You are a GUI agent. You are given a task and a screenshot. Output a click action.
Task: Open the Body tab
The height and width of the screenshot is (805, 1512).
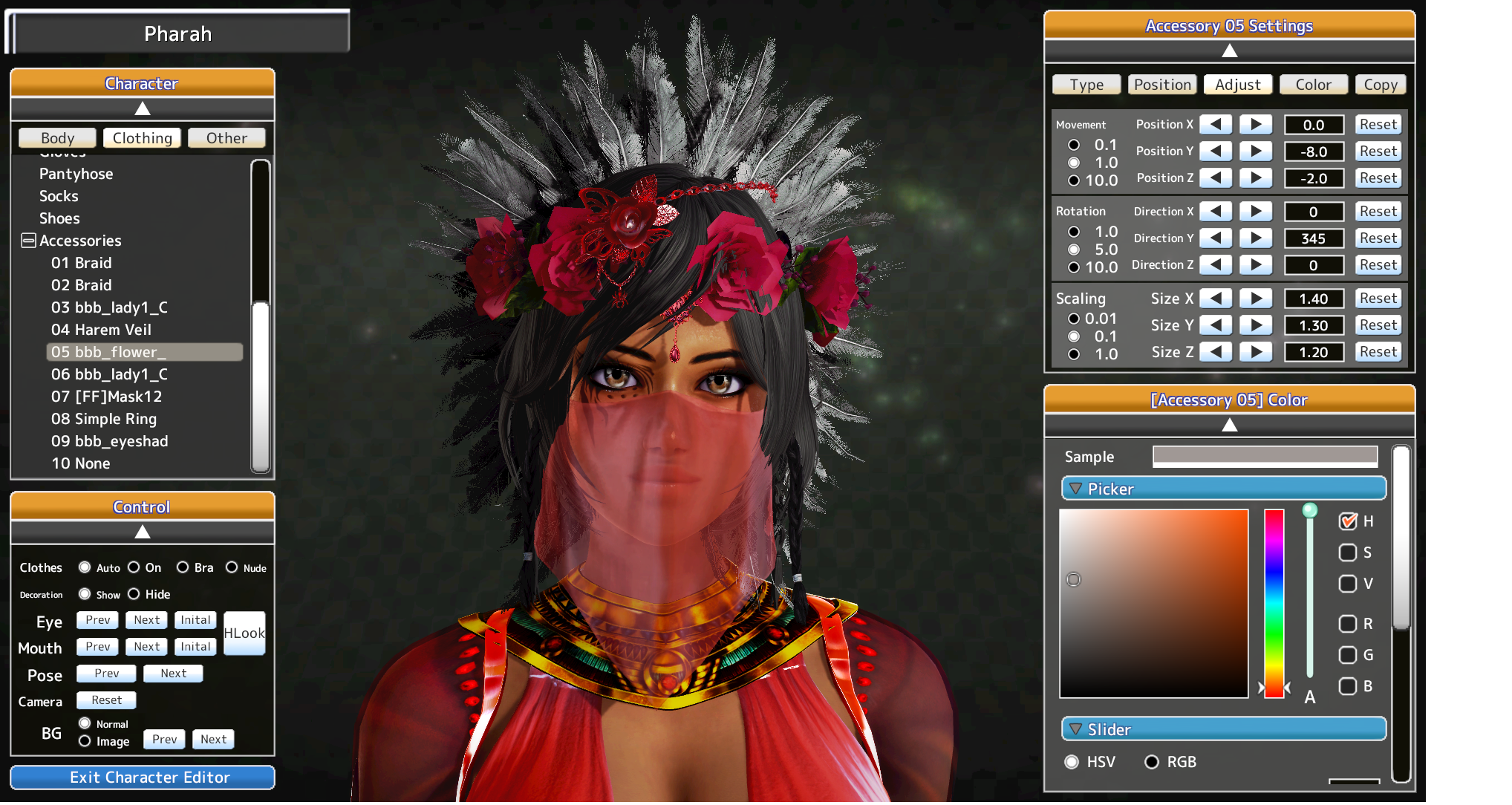pos(57,138)
